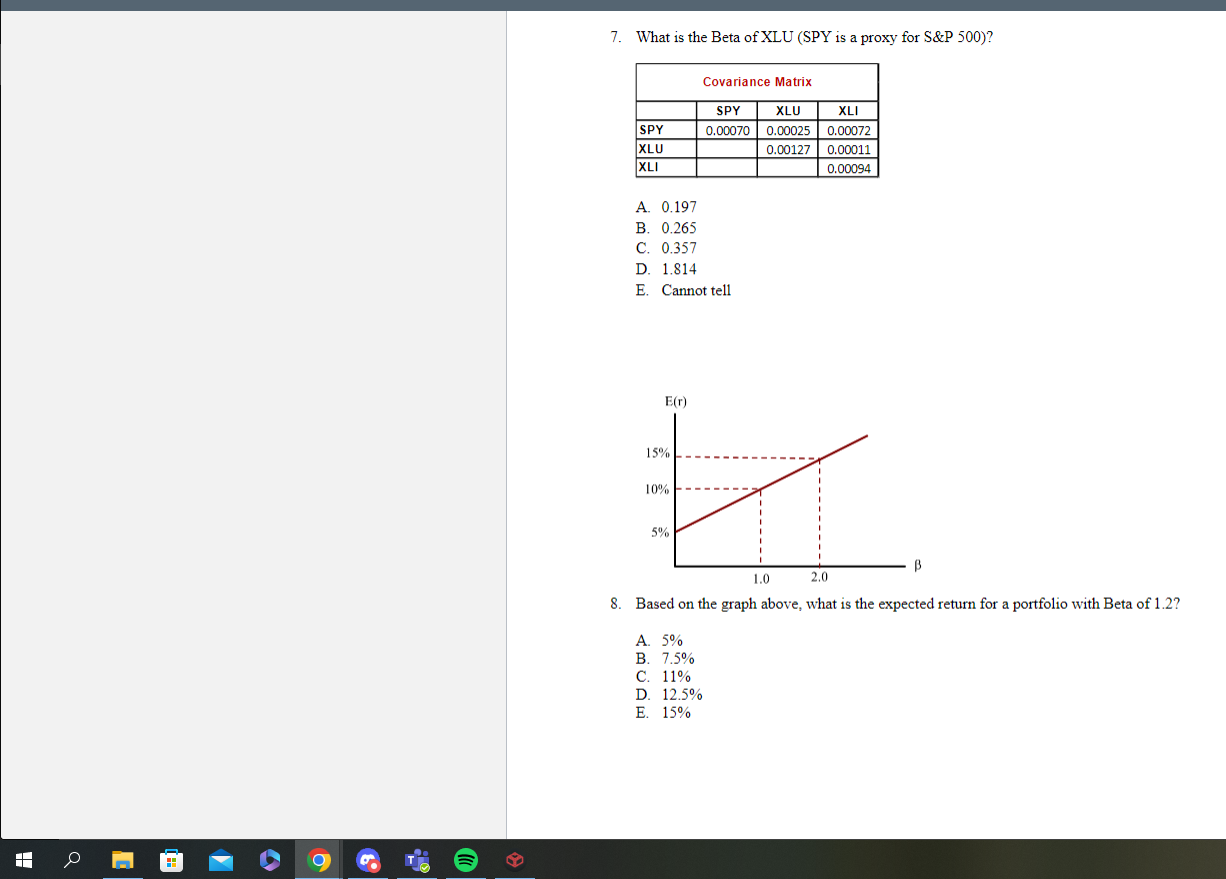1226x879 pixels.
Task: Open the red cube app icon
Action: point(514,860)
